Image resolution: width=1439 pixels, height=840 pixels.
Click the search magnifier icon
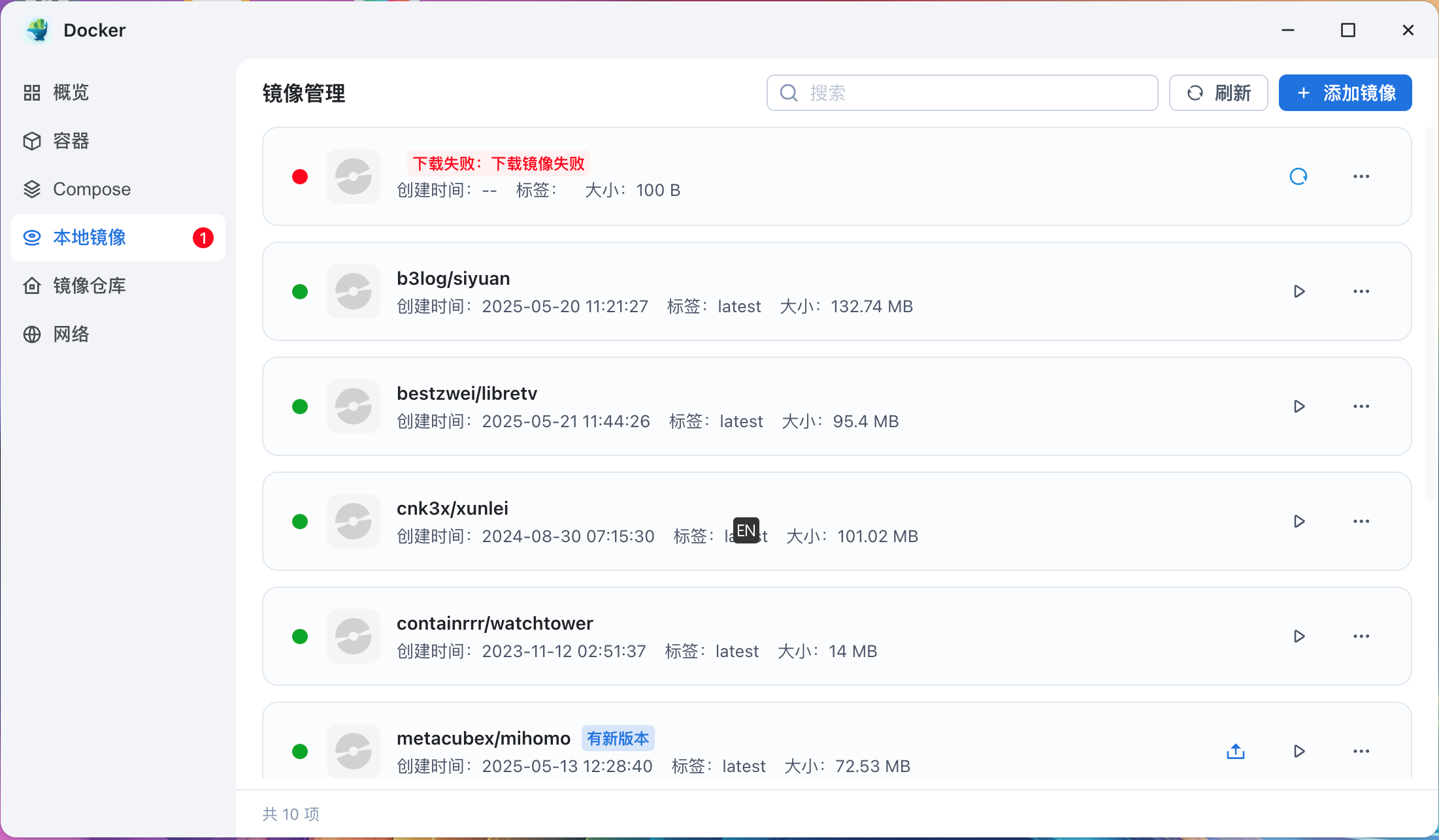(789, 93)
